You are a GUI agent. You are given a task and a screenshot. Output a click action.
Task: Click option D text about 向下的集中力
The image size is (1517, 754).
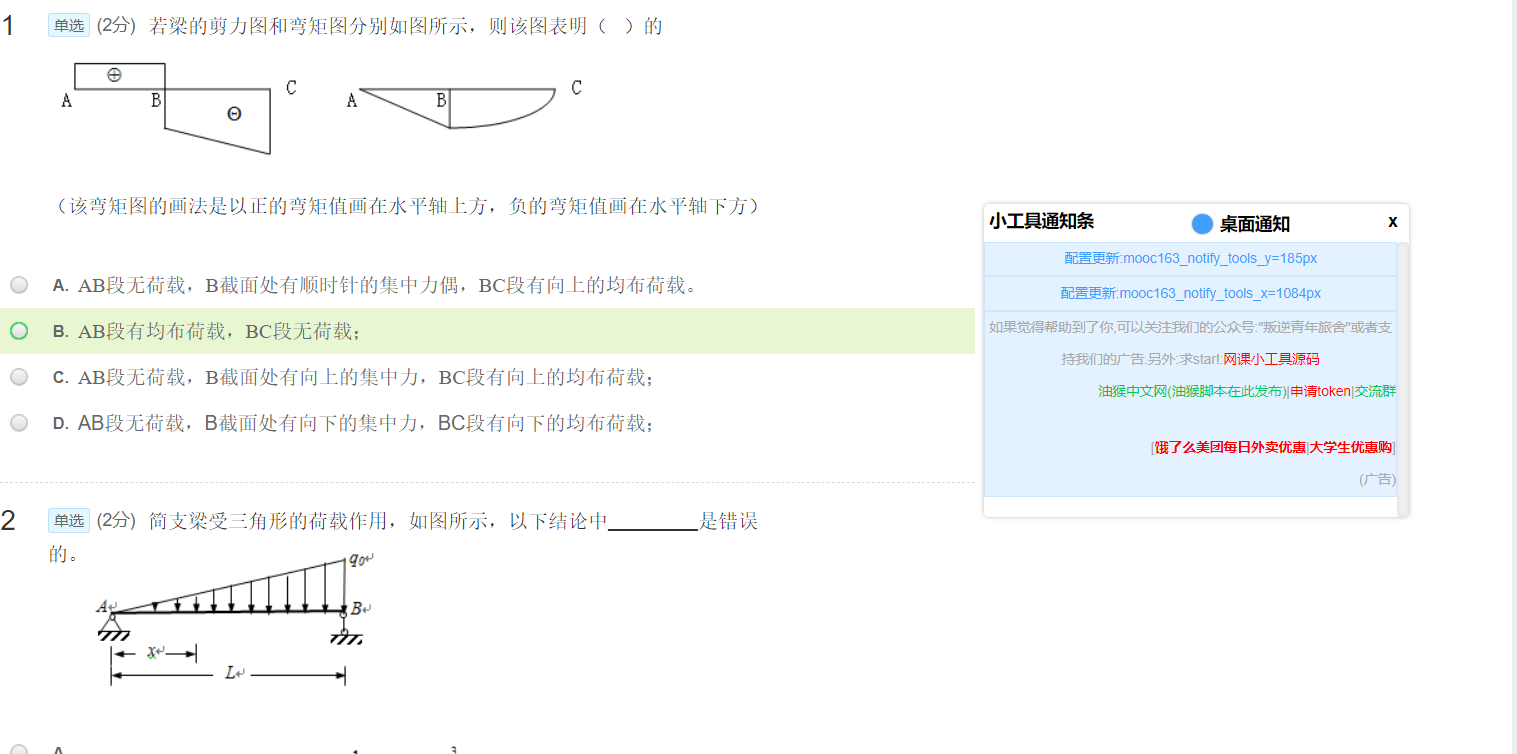tap(366, 424)
